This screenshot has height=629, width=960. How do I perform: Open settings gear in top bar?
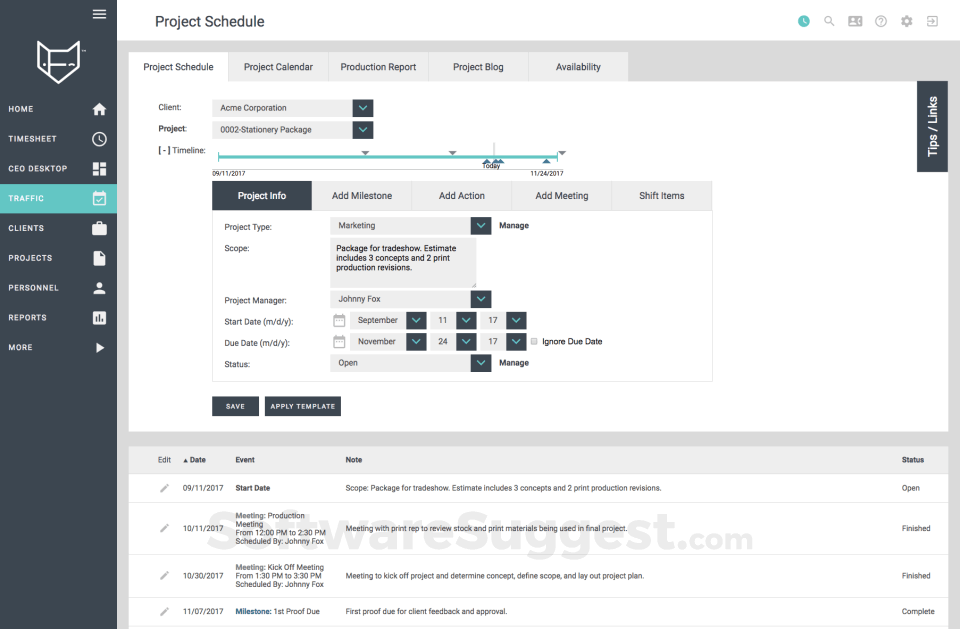906,20
